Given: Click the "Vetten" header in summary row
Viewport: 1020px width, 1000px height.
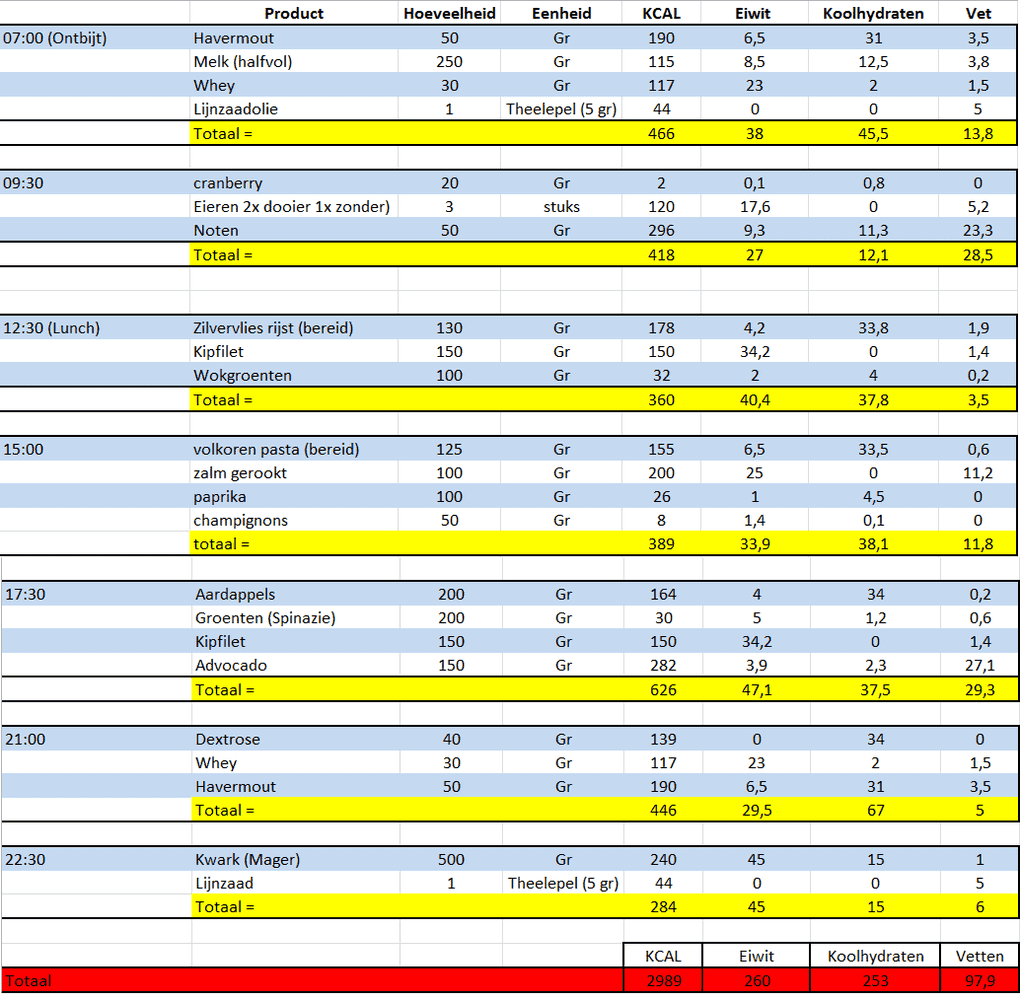Looking at the screenshot, I should click(x=979, y=956).
